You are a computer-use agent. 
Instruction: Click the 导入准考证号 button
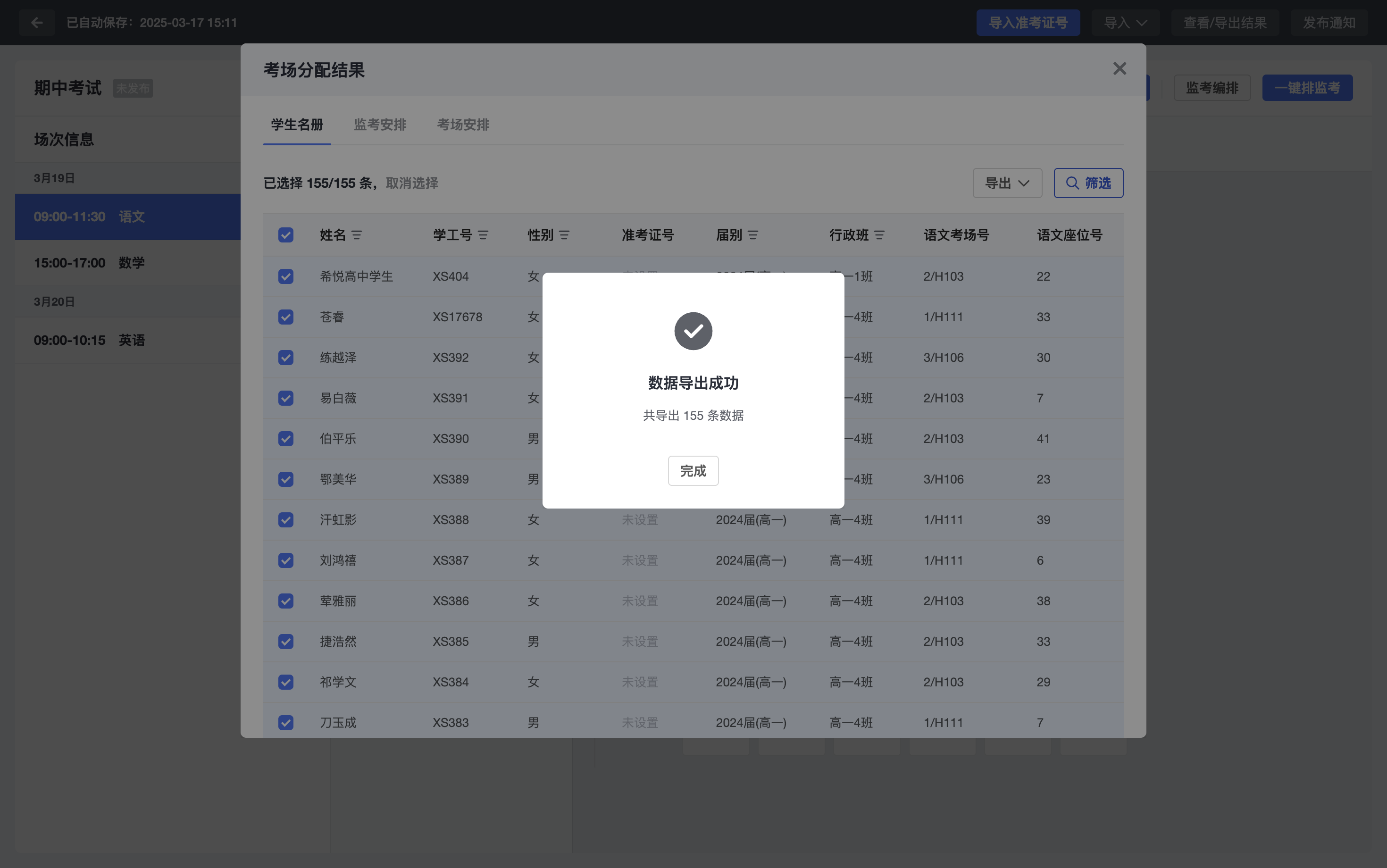(x=1028, y=22)
